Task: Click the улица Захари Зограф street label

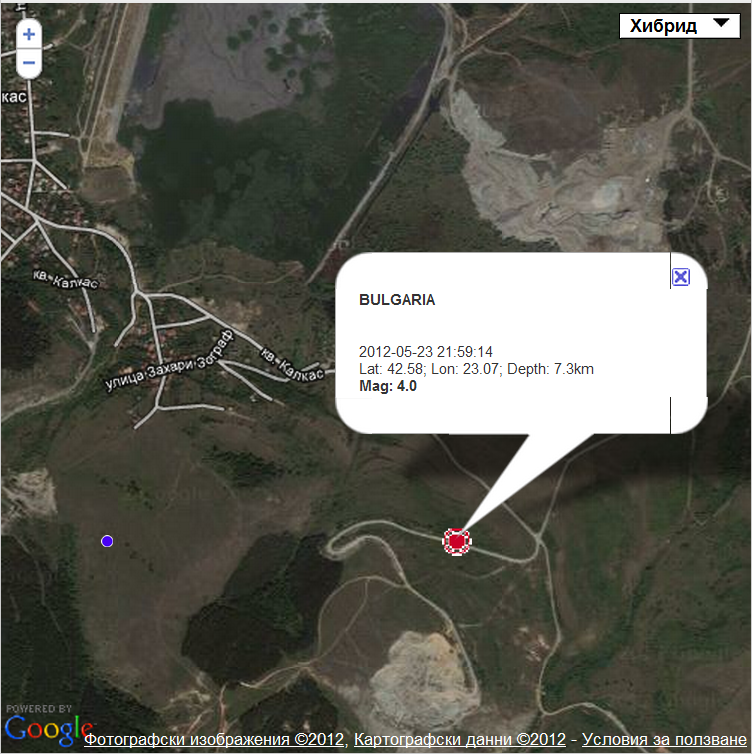Action: [x=169, y=360]
